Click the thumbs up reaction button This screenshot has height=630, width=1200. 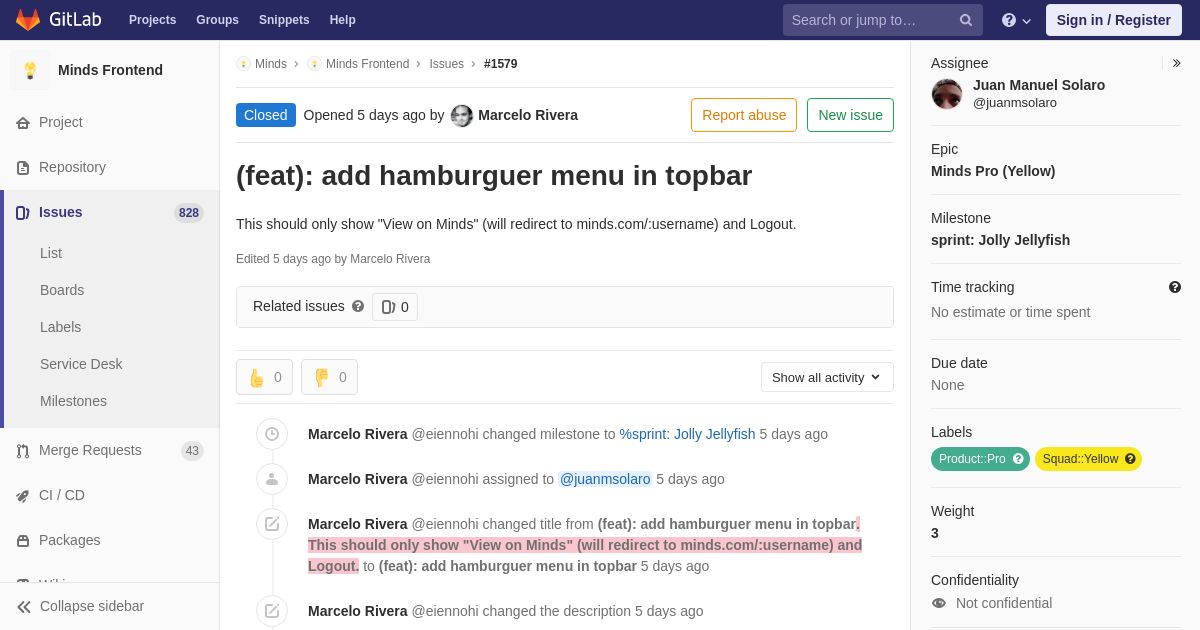pyautogui.click(x=264, y=377)
